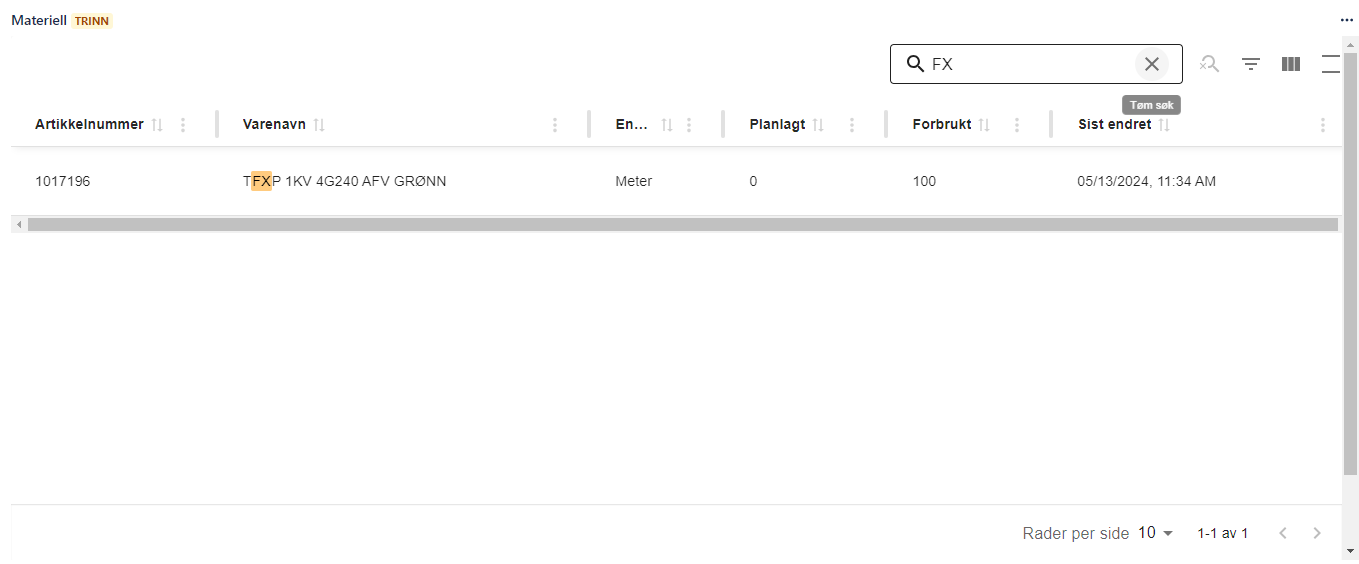Screen dimensions: 1359x564
Task: Open Forbrukt column actions menu
Action: [x=1017, y=125]
